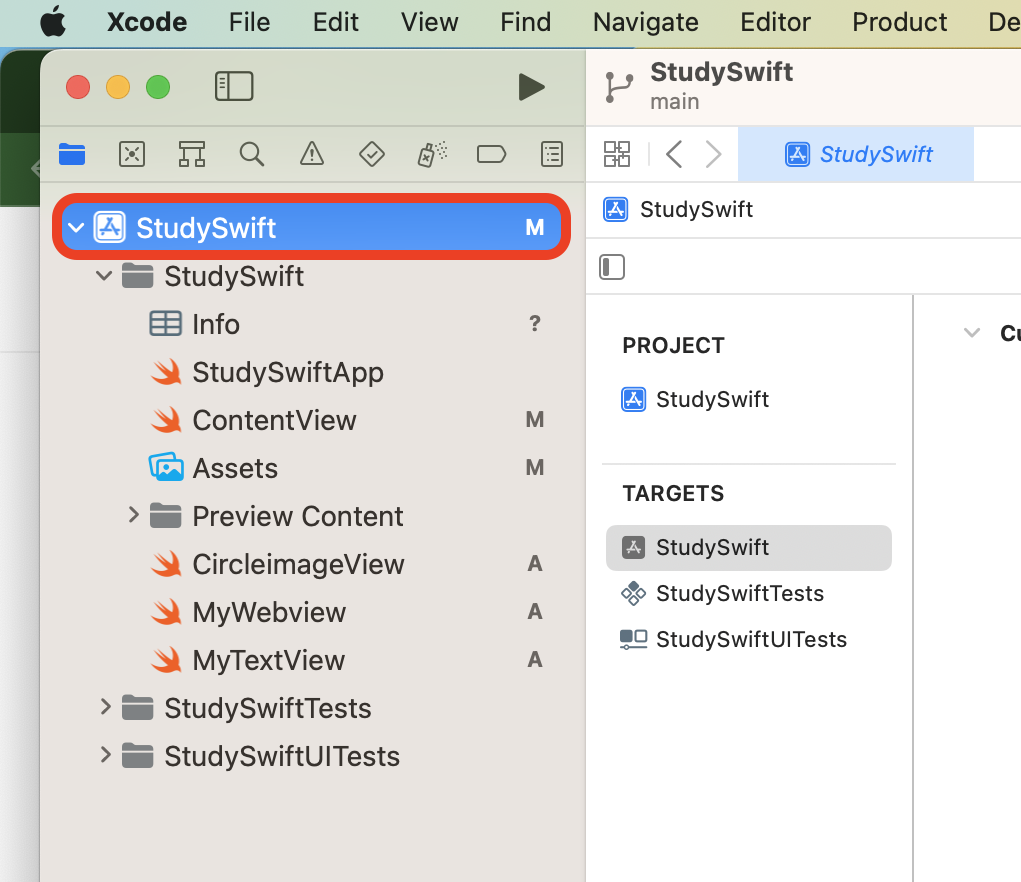Select the StudySwift editor tab

[x=856, y=154]
